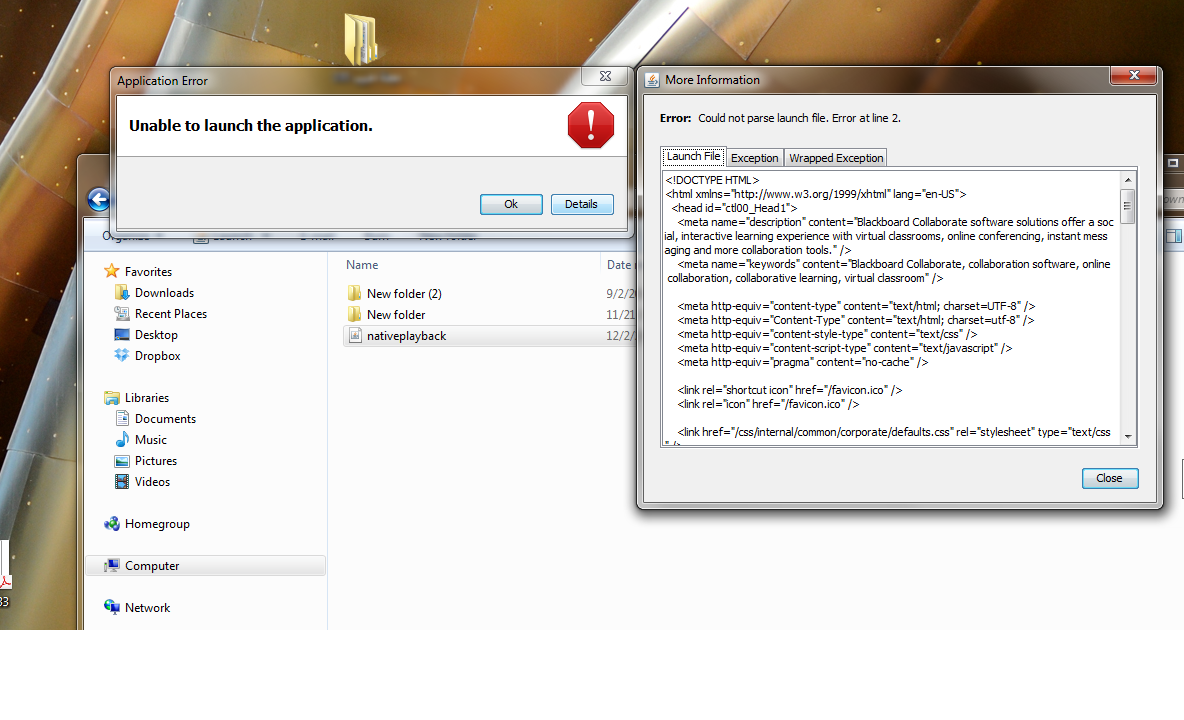The height and width of the screenshot is (720, 1184).
Task: Select the Pictures label under Libraries
Action: 156,461
